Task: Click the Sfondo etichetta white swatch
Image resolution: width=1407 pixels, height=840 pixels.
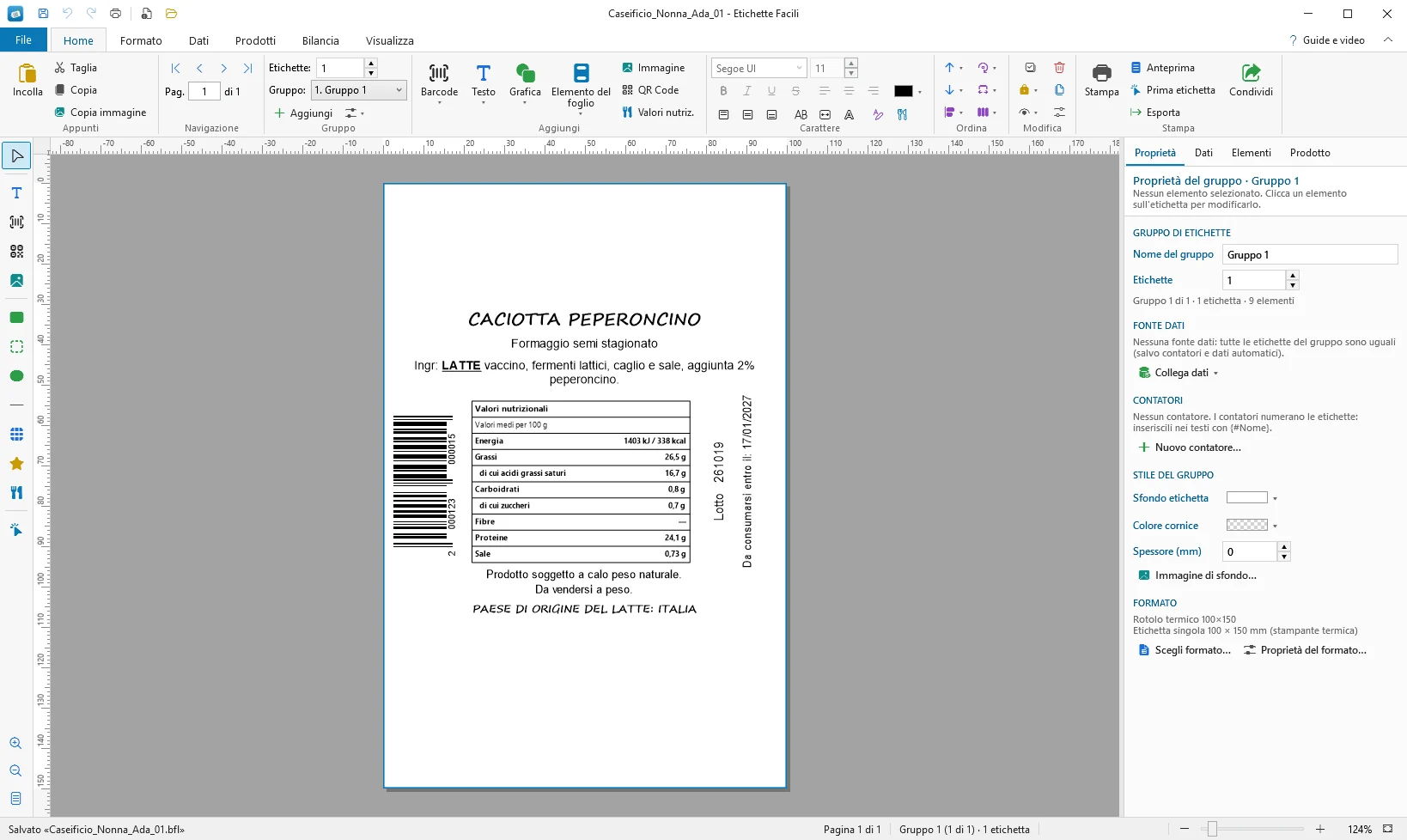Action: (1246, 498)
